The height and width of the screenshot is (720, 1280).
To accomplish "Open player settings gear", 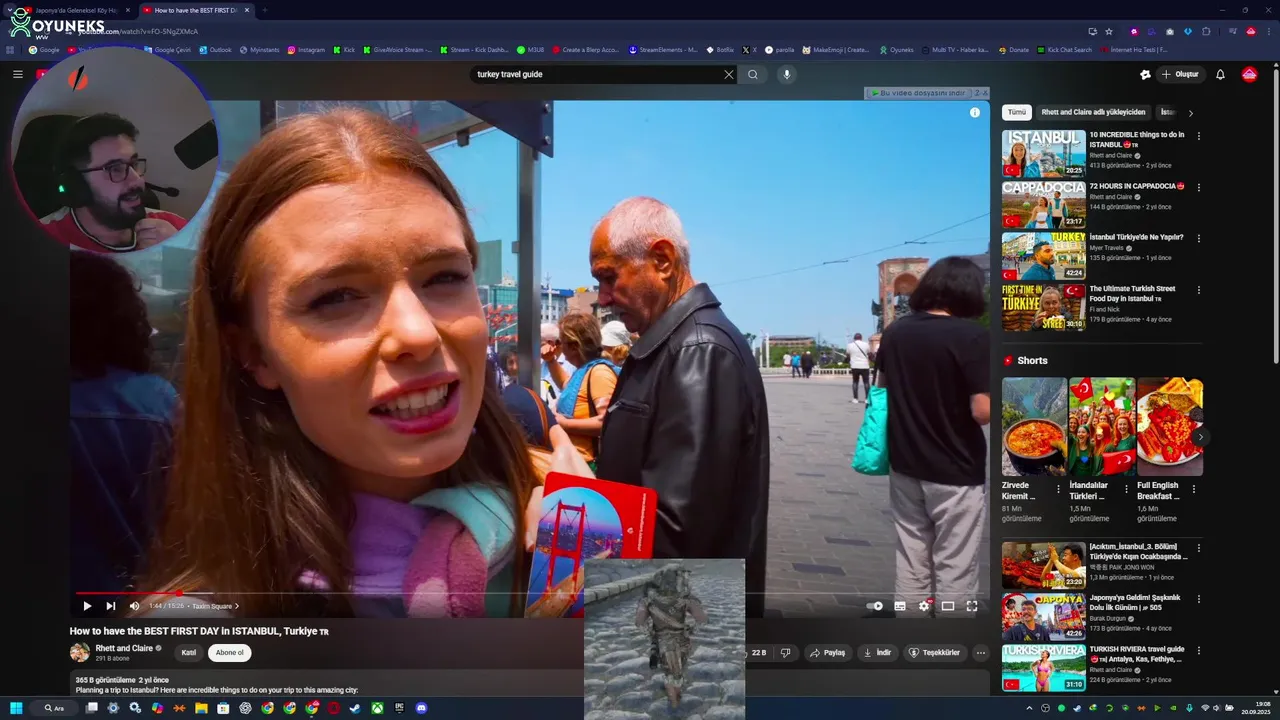I will click(x=924, y=606).
